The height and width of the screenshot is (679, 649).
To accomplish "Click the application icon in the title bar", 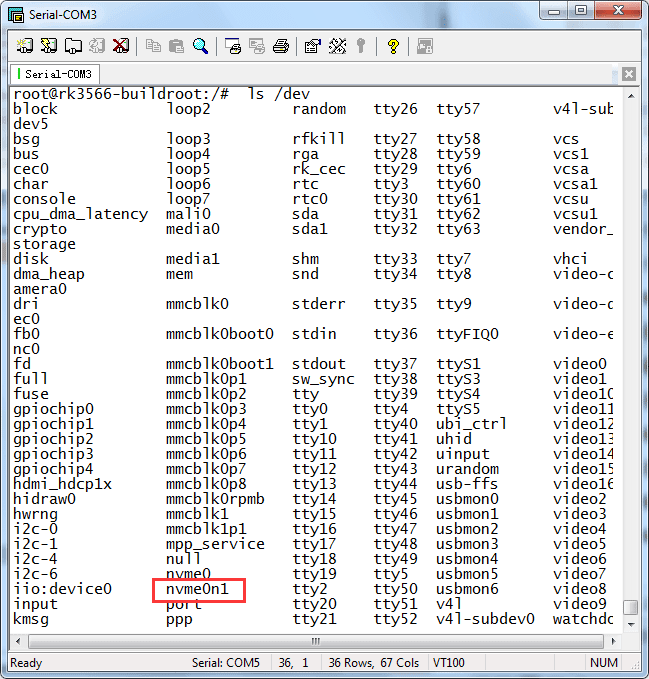I will tap(16, 15).
